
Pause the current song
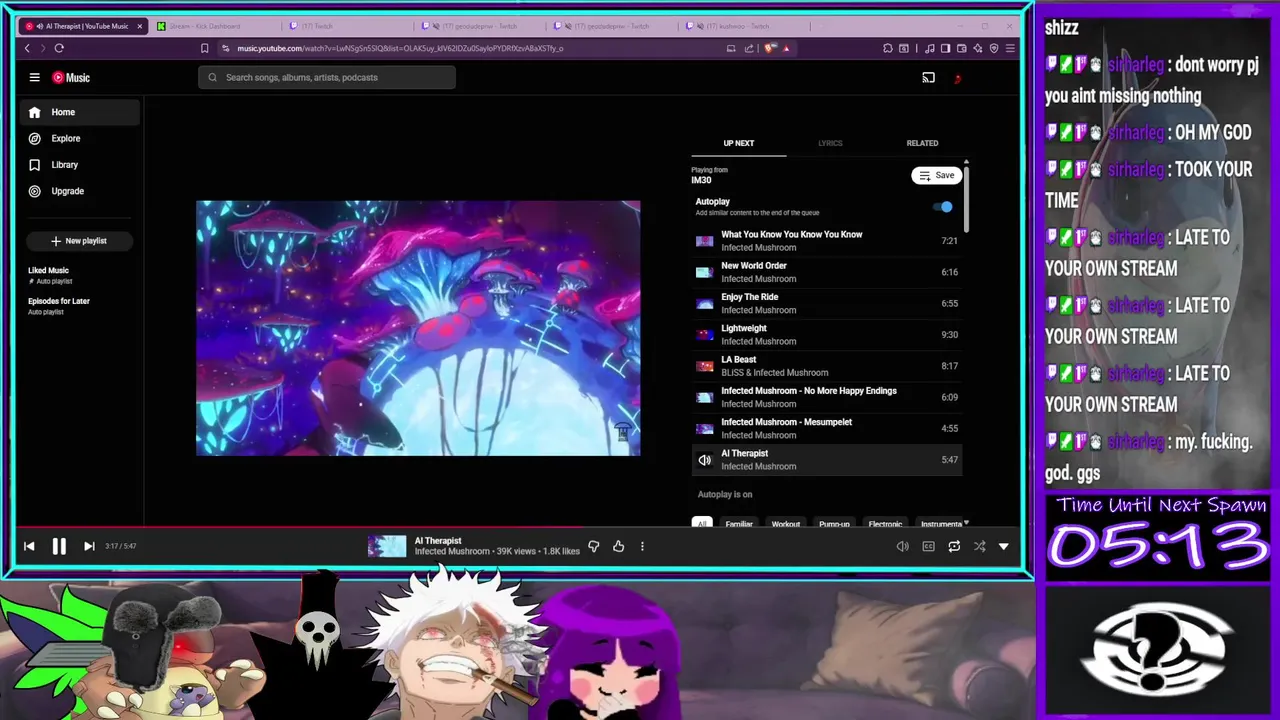pos(59,546)
